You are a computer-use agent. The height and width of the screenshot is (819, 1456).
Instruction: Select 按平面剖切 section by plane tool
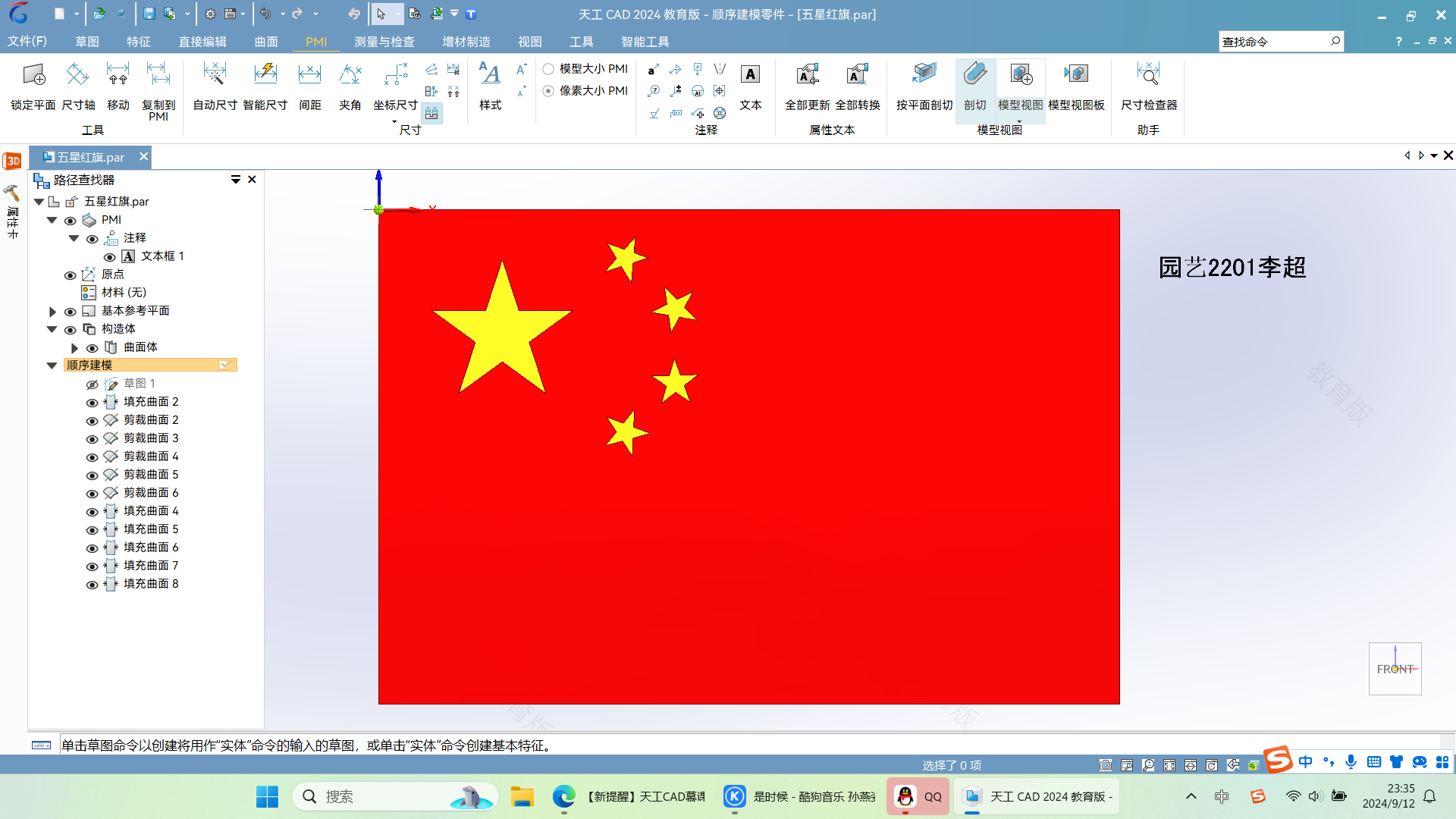click(x=924, y=86)
